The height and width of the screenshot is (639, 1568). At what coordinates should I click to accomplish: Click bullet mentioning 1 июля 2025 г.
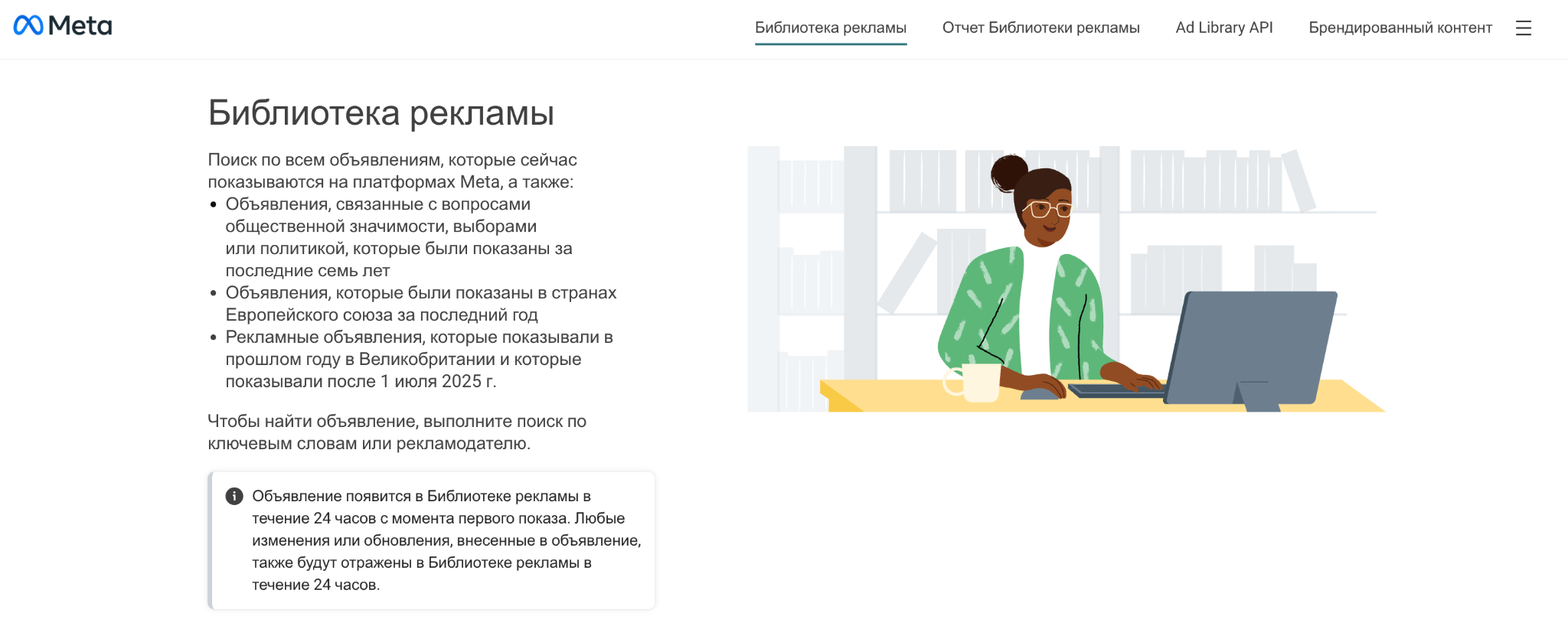(419, 359)
